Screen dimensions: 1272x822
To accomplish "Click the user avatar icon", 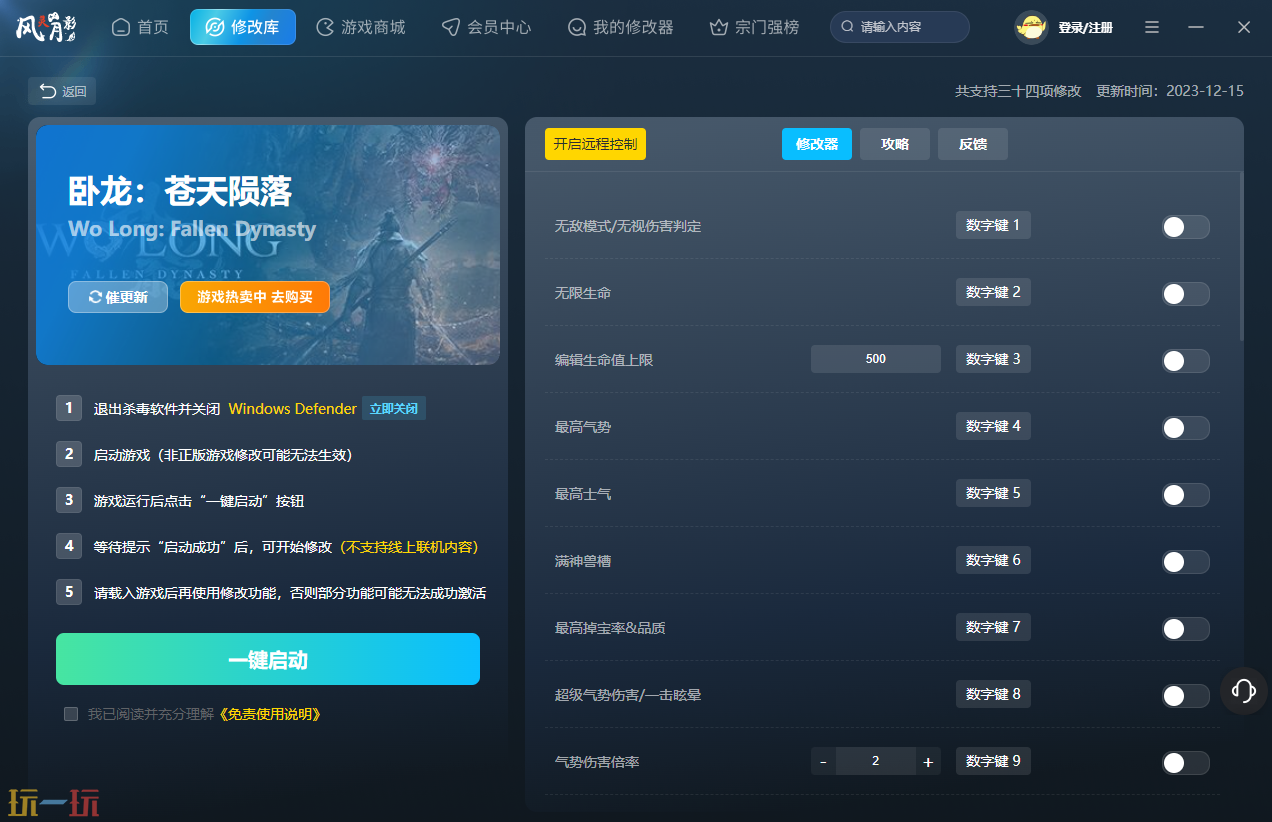I will click(x=1030, y=27).
